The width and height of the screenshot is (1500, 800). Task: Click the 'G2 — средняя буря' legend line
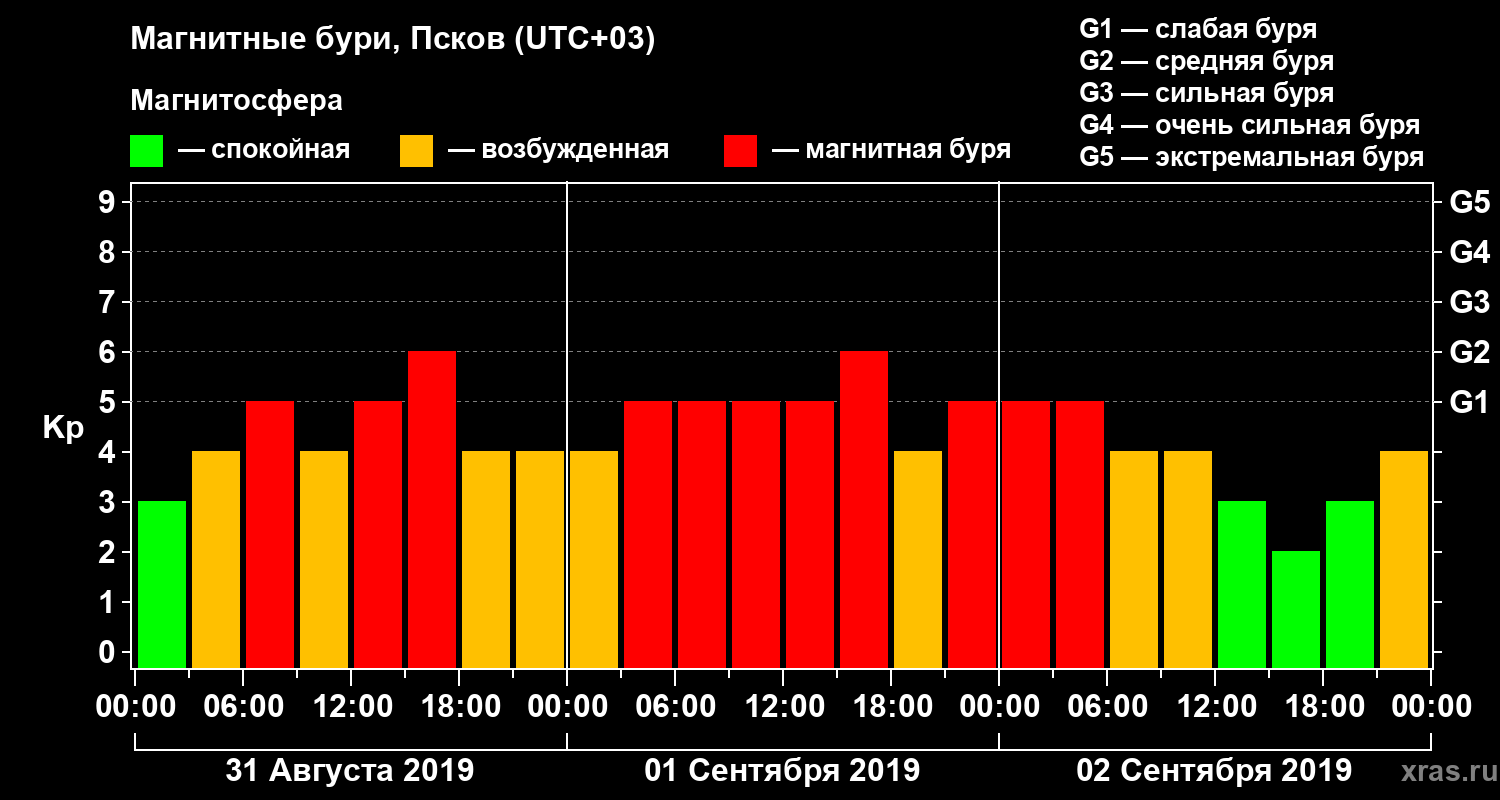pyautogui.click(x=1206, y=61)
